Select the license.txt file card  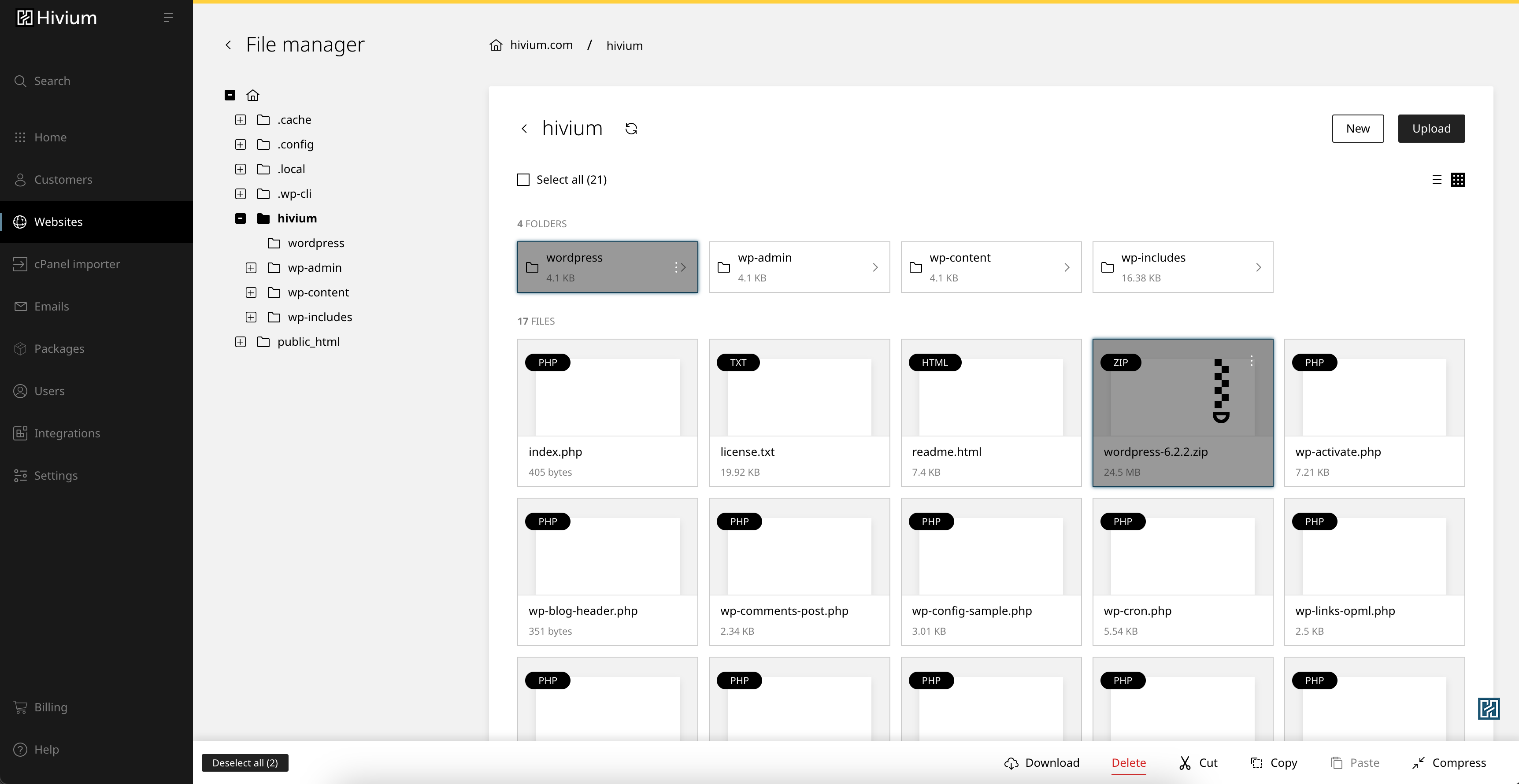[799, 413]
